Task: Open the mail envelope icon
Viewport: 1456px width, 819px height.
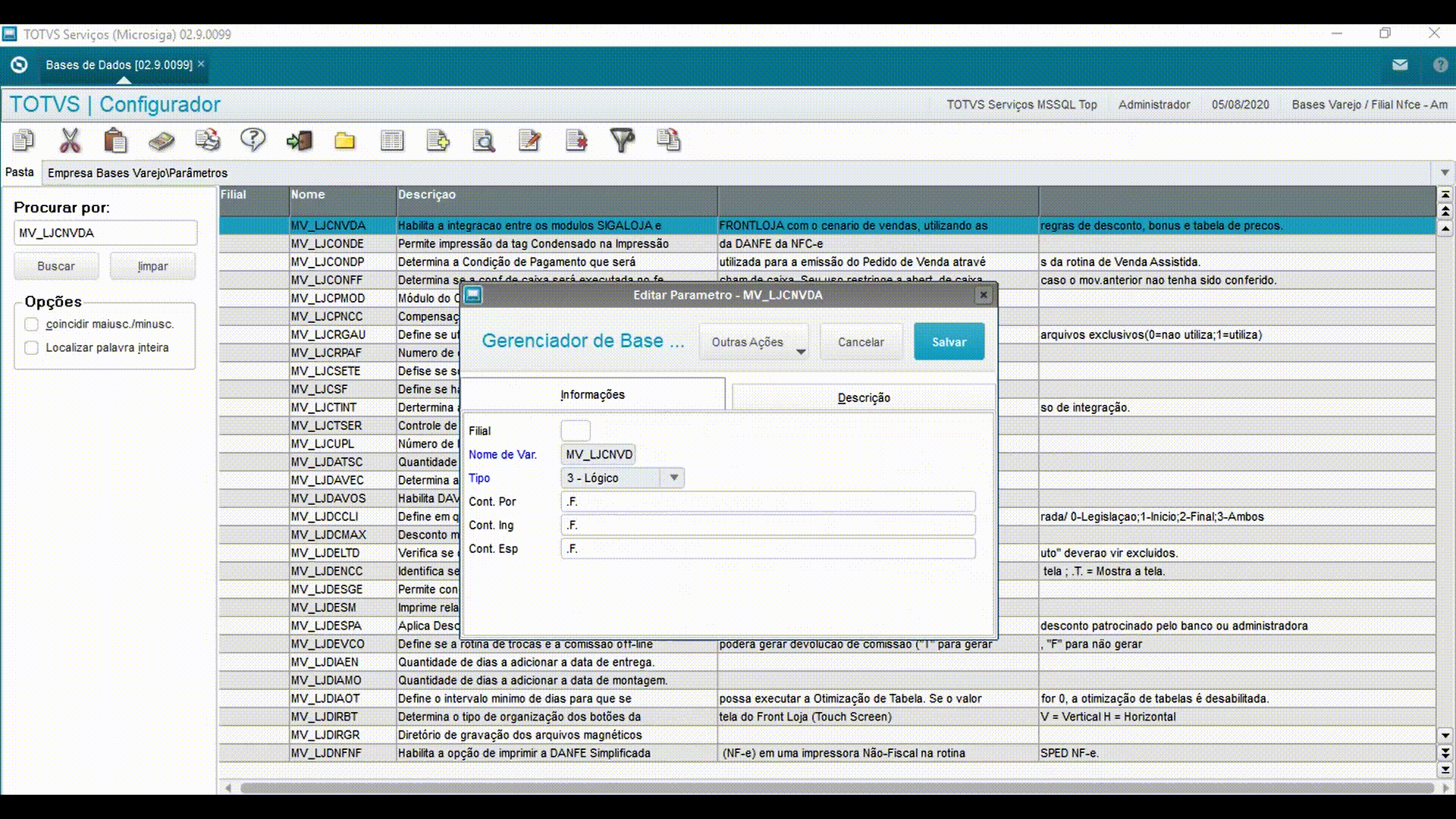Action: coord(1400,65)
